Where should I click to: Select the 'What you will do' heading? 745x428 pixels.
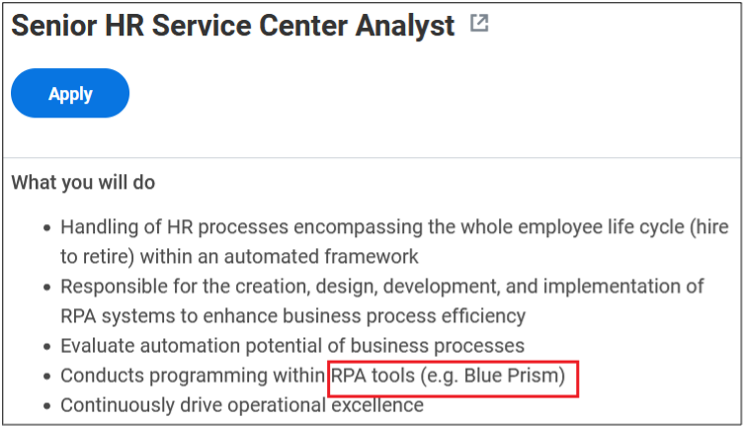[x=83, y=182]
